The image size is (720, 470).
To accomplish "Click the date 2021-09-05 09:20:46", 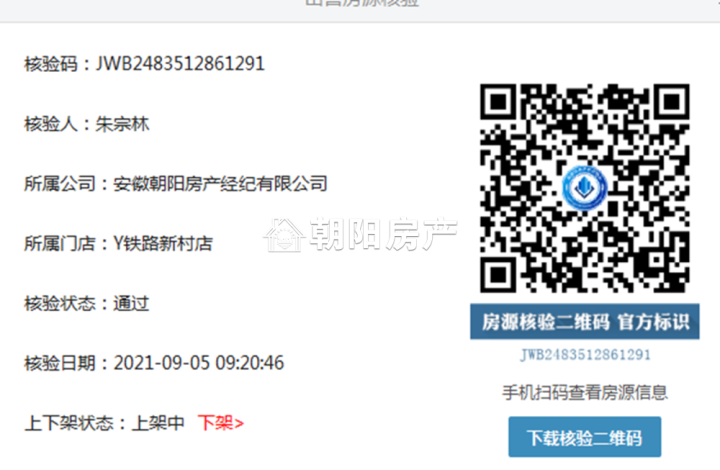I will pyautogui.click(x=199, y=363).
